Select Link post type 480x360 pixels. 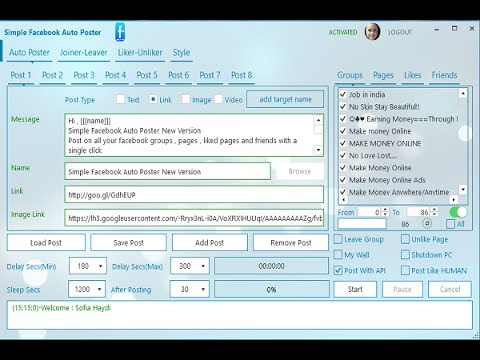[153, 99]
